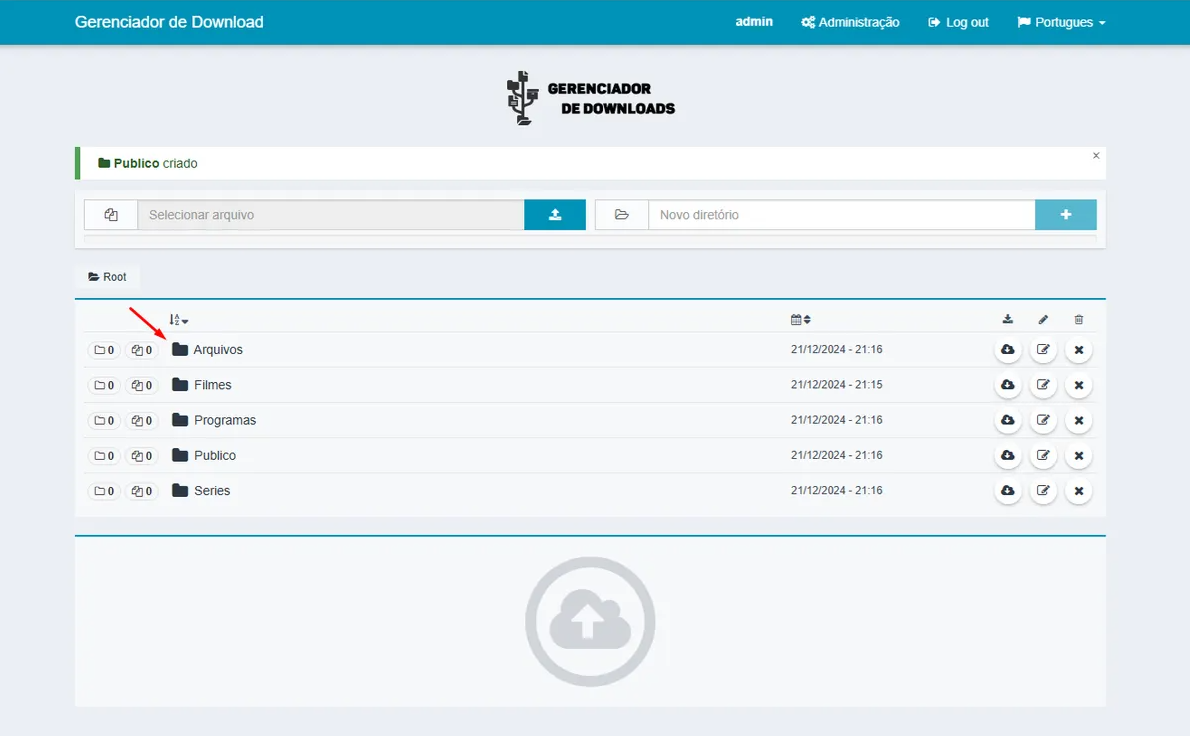
Task: Click the alphabetical sort icon in header
Action: (175, 319)
